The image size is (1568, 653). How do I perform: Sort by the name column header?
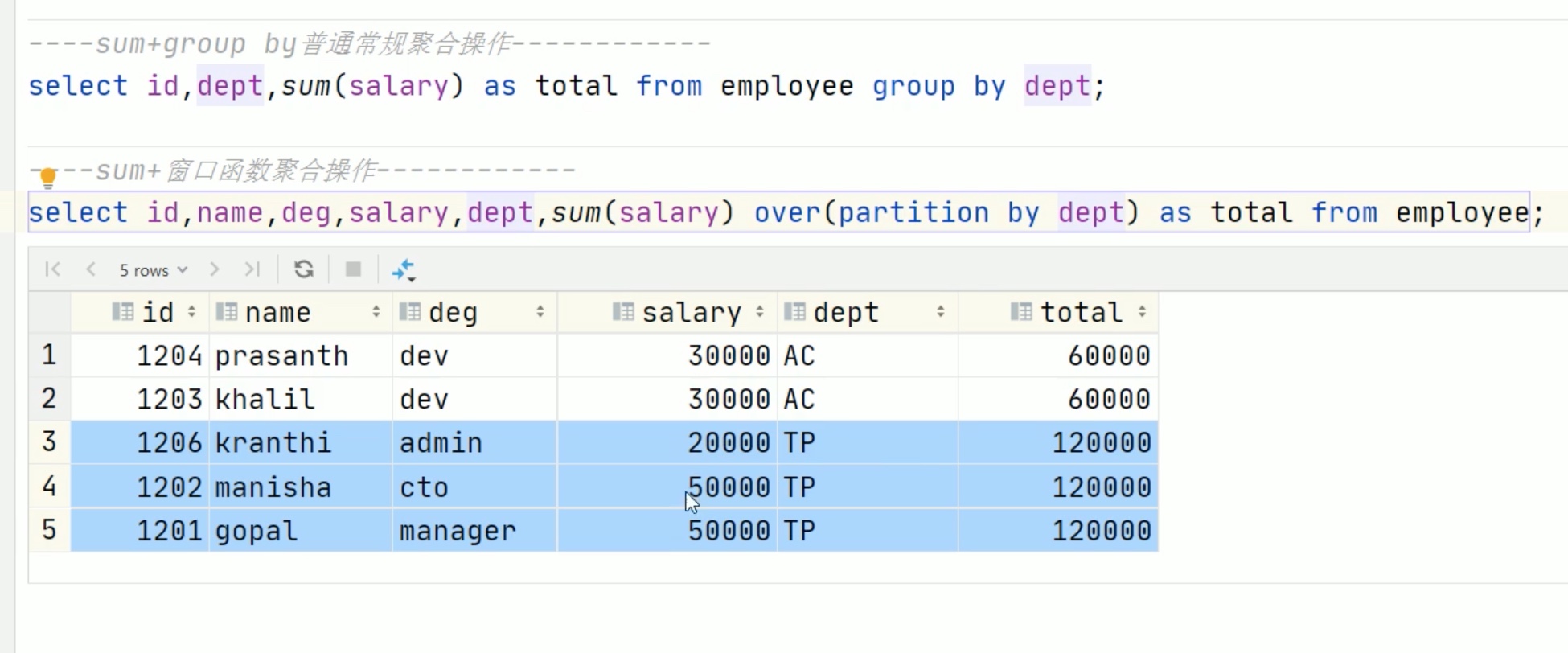(x=301, y=312)
